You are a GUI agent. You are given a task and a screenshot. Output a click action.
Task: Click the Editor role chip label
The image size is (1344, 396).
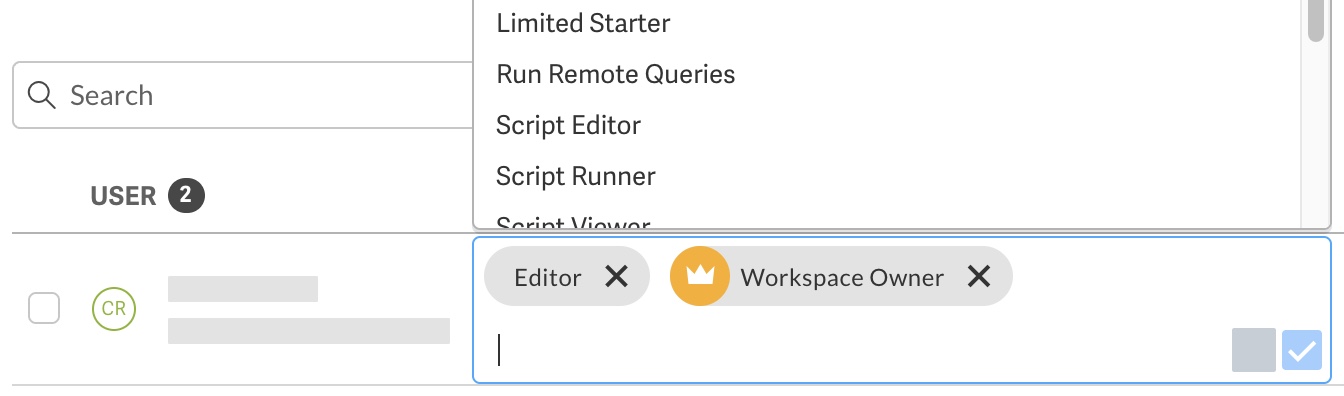coord(548,277)
